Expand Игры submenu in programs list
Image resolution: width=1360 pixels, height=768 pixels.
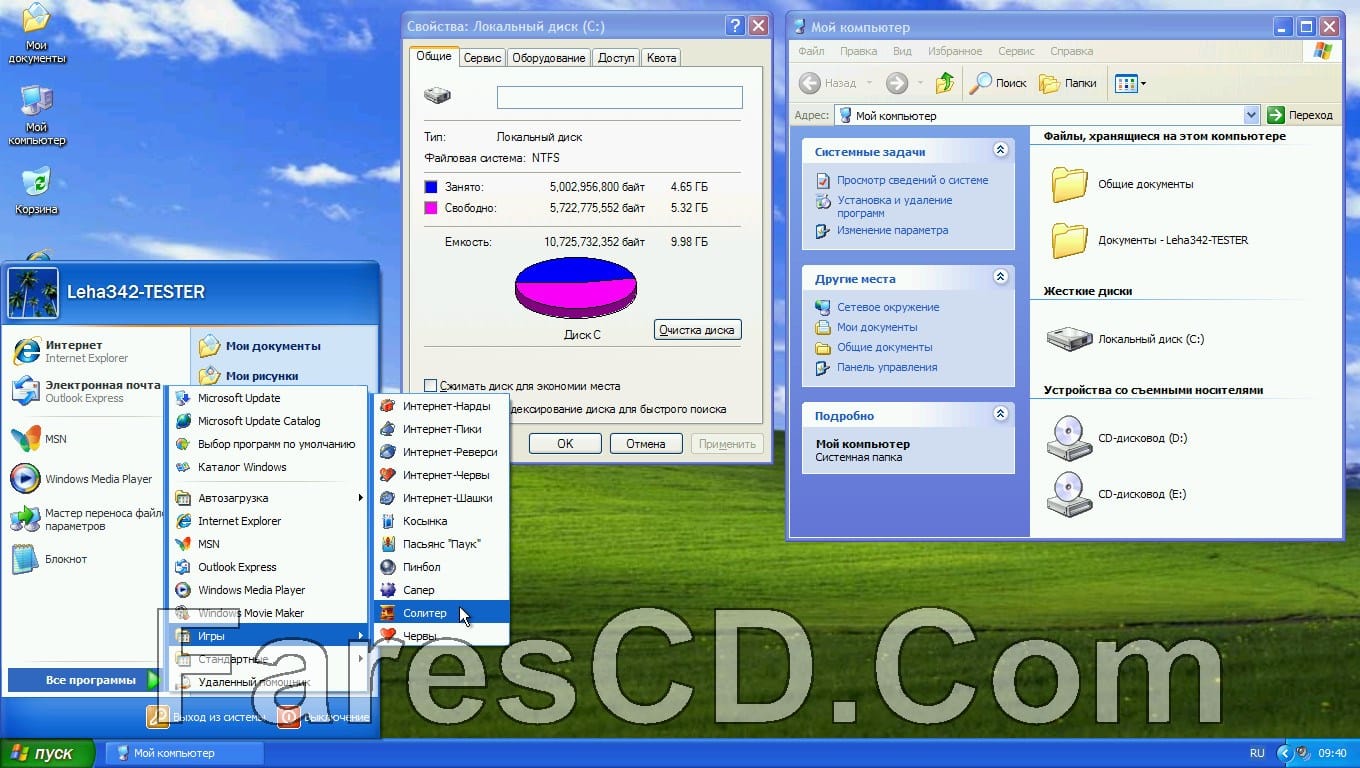pyautogui.click(x=266, y=636)
